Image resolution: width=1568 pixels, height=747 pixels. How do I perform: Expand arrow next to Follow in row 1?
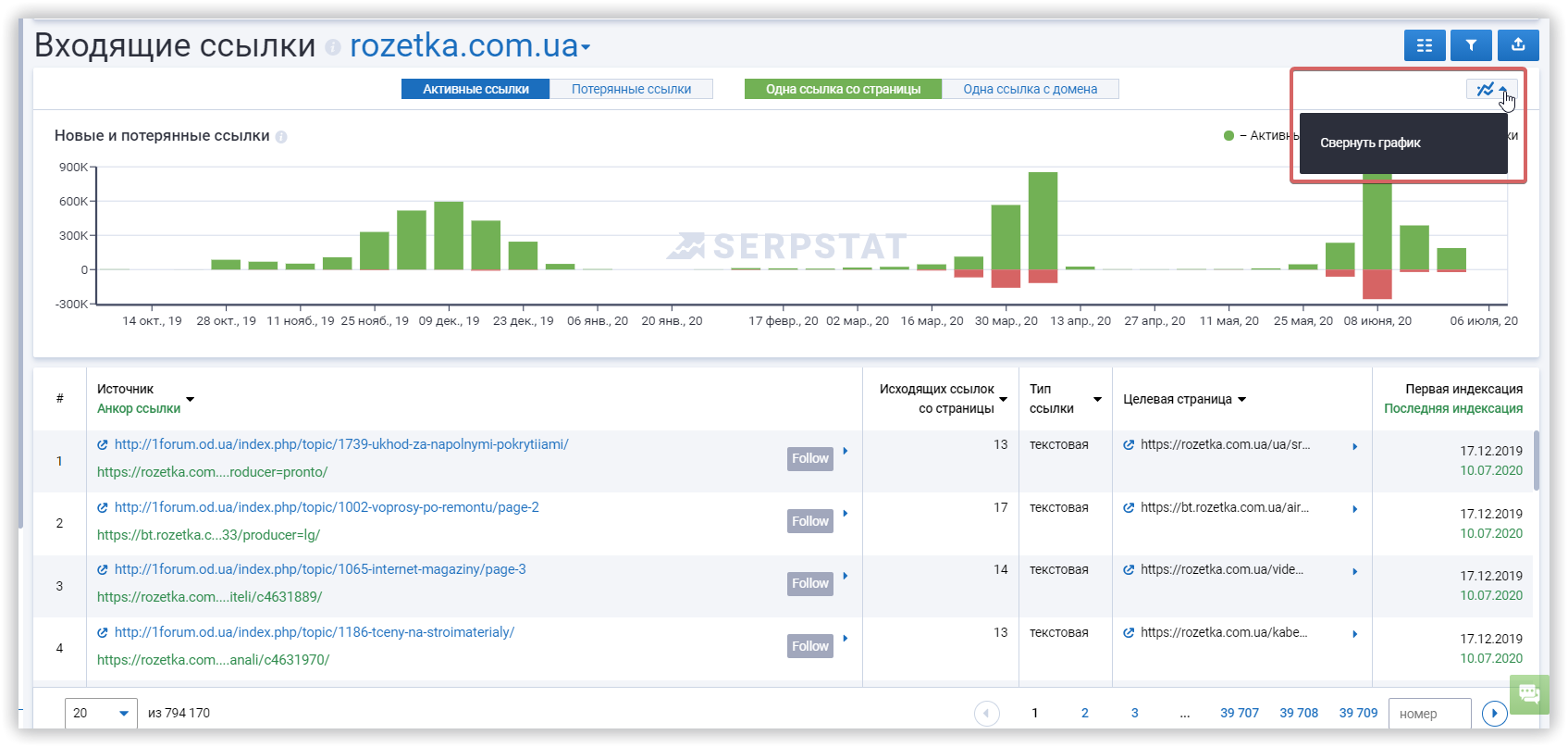click(x=846, y=451)
